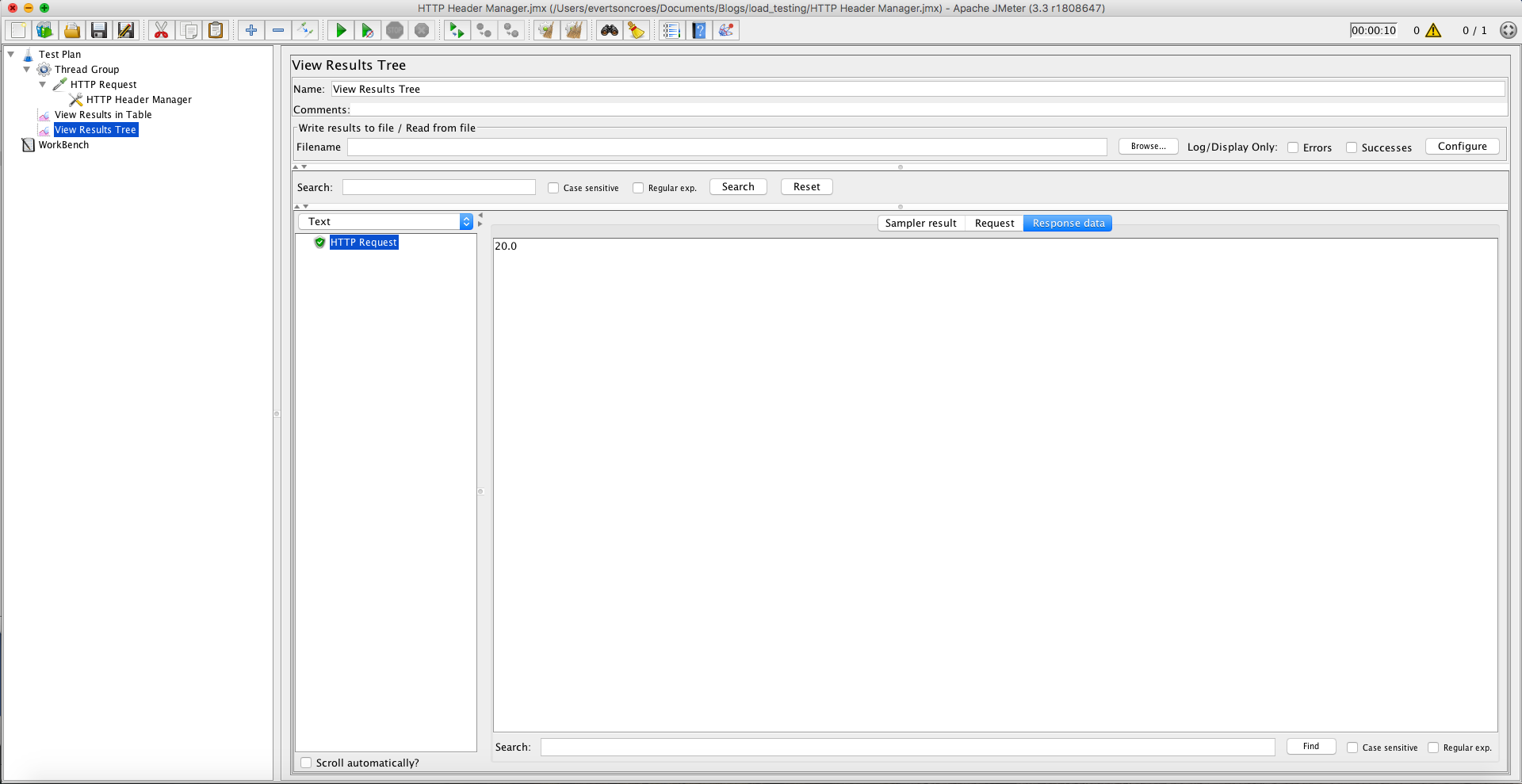The image size is (1522, 784).
Task: Collapse the Test Plan tree node
Action: [x=11, y=55]
